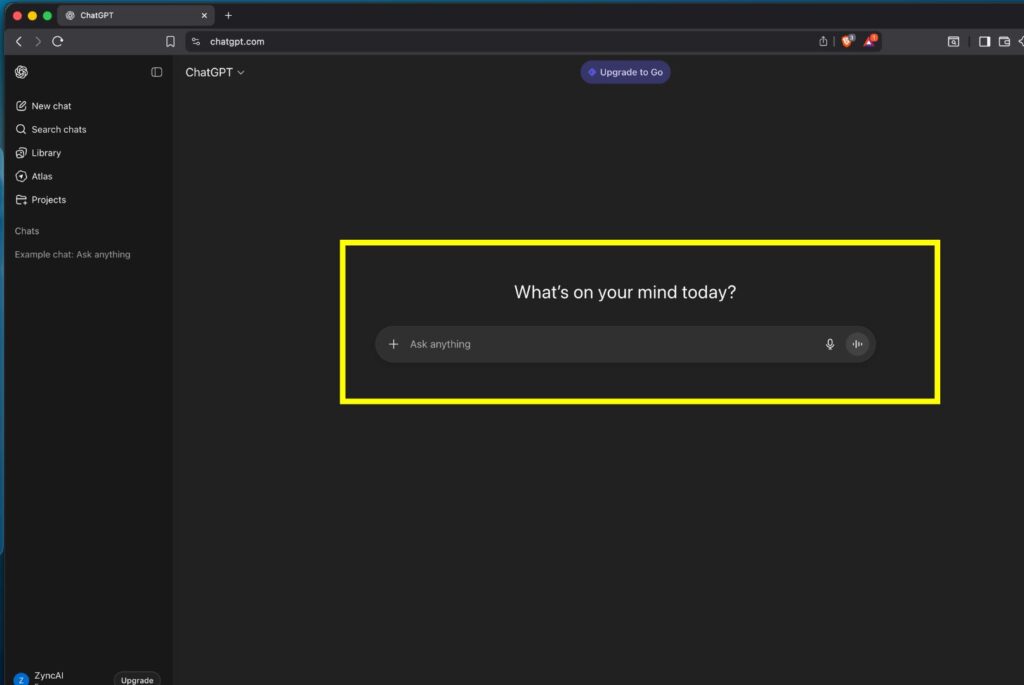Open the ZyncAI account menu
This screenshot has width=1024, height=685.
(48, 677)
